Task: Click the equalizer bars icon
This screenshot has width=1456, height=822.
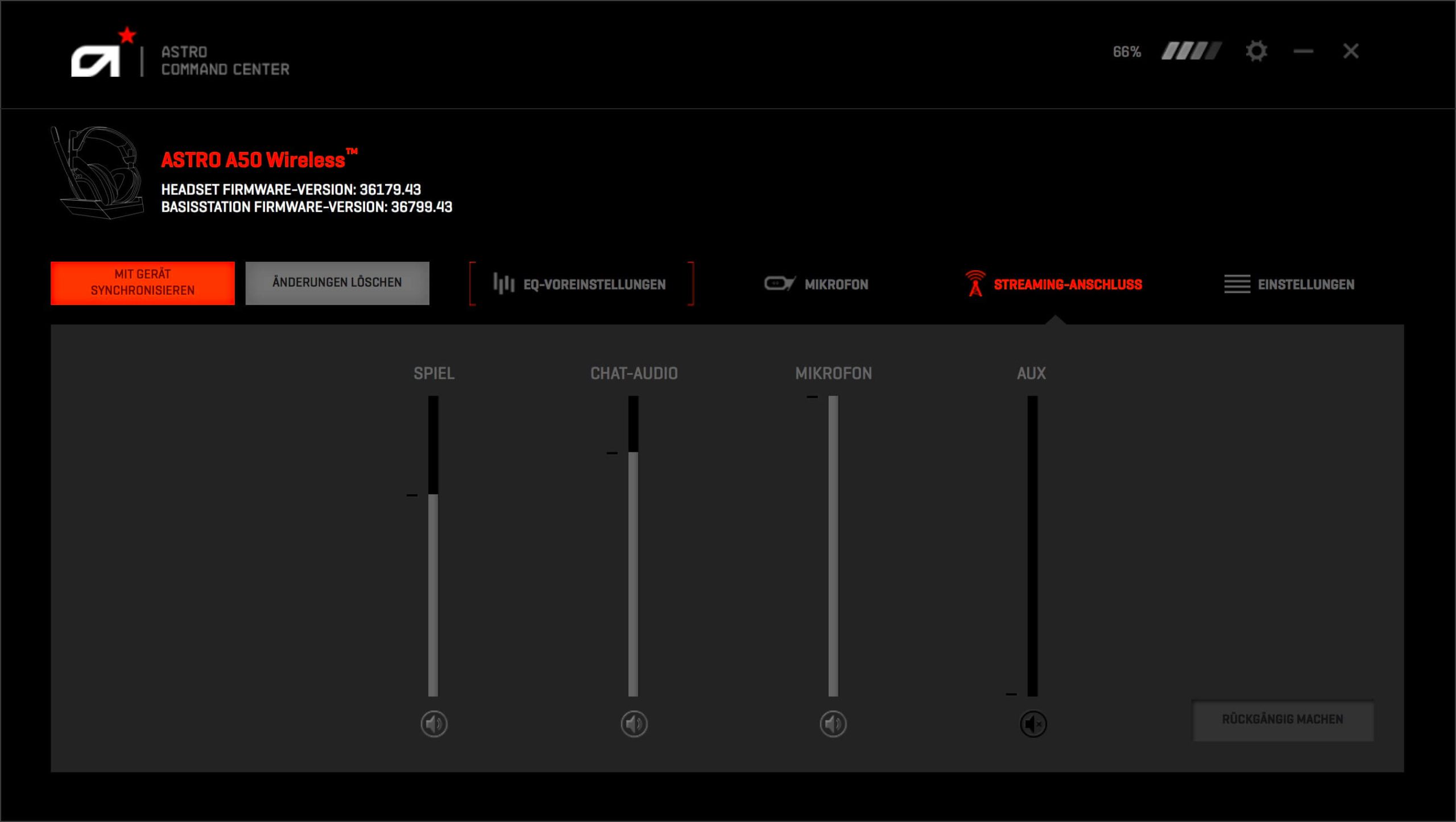Action: point(503,283)
